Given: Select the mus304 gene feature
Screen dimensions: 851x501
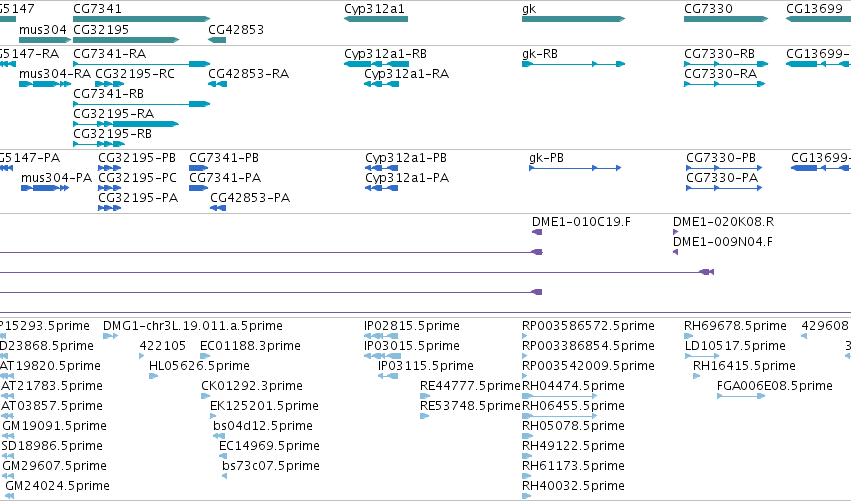Looking at the screenshot, I should [x=45, y=40].
